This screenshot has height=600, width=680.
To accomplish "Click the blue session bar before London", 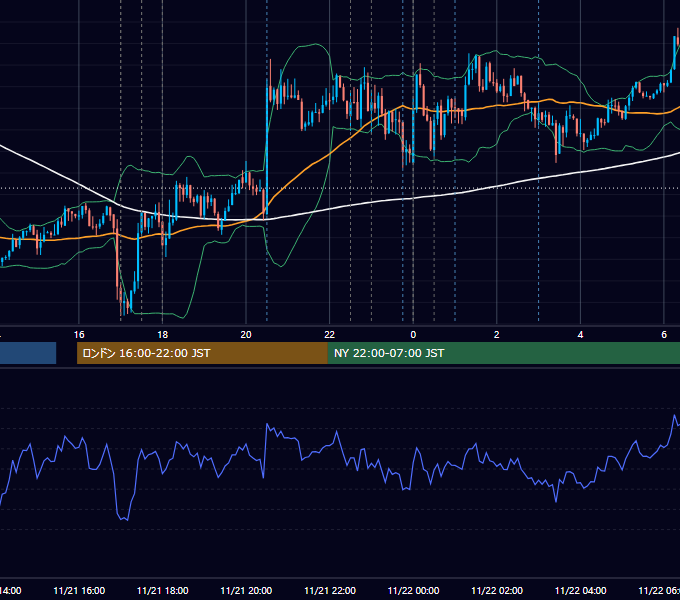I will tap(28, 353).
